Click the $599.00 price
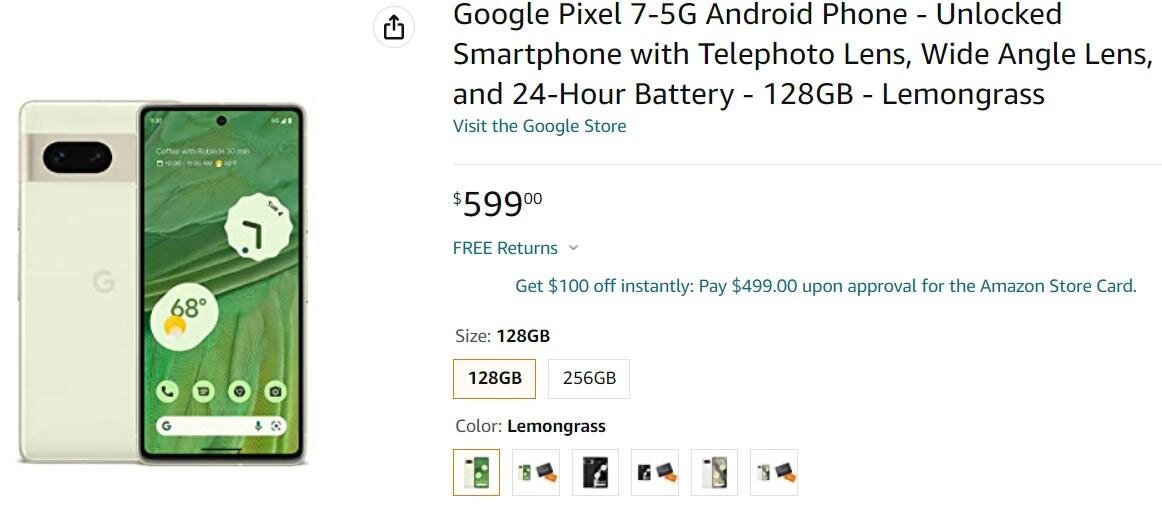Screen dimensions: 1162x517 pos(498,203)
